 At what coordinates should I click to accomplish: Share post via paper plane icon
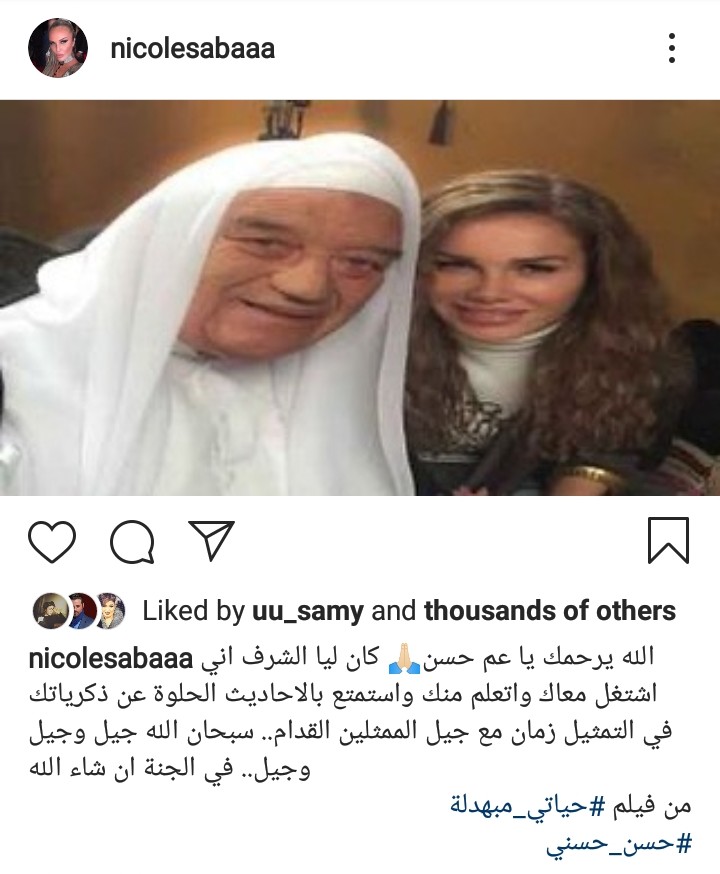[x=212, y=540]
